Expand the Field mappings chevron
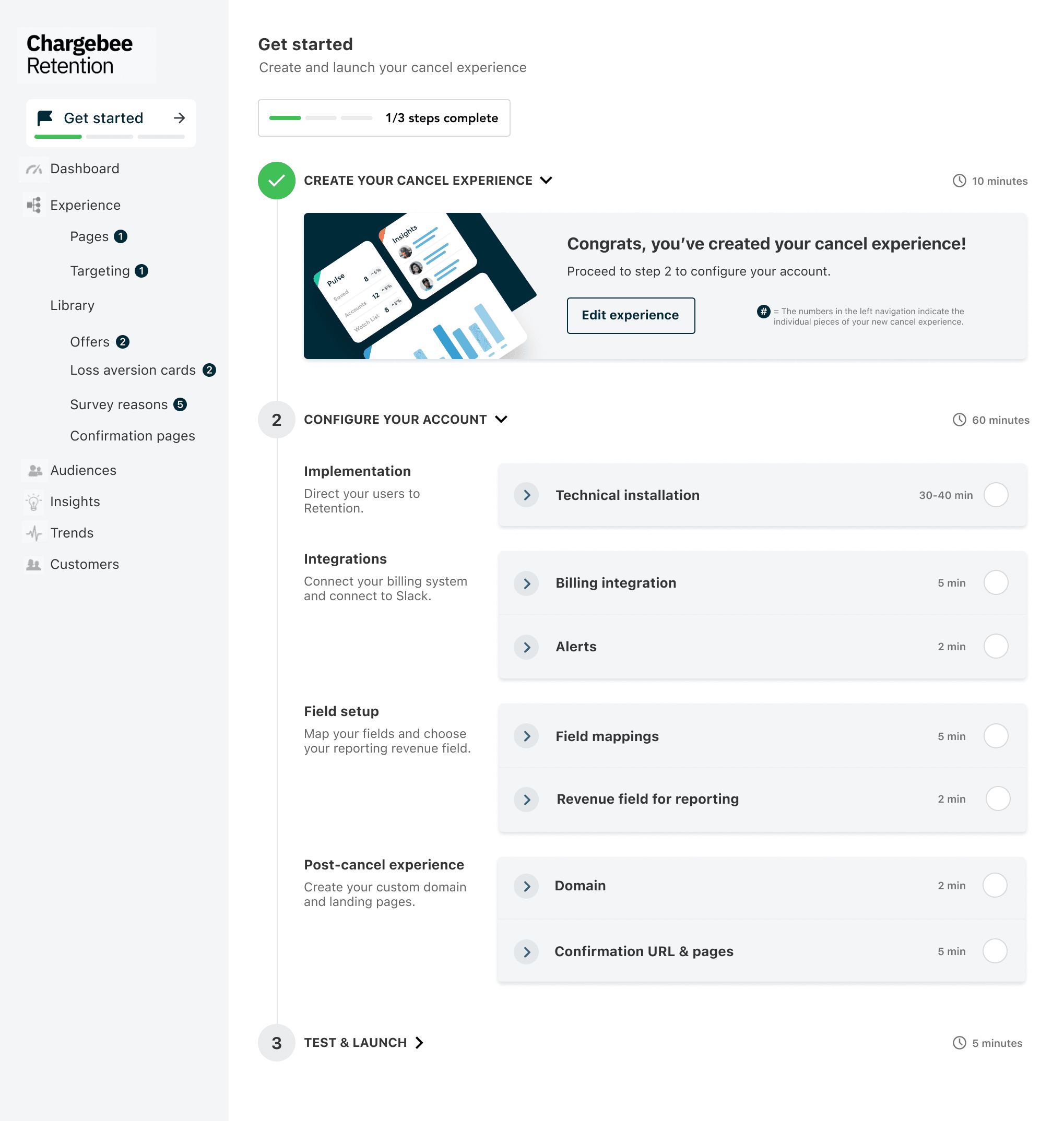Viewport: 1064px width, 1121px height. tap(526, 736)
